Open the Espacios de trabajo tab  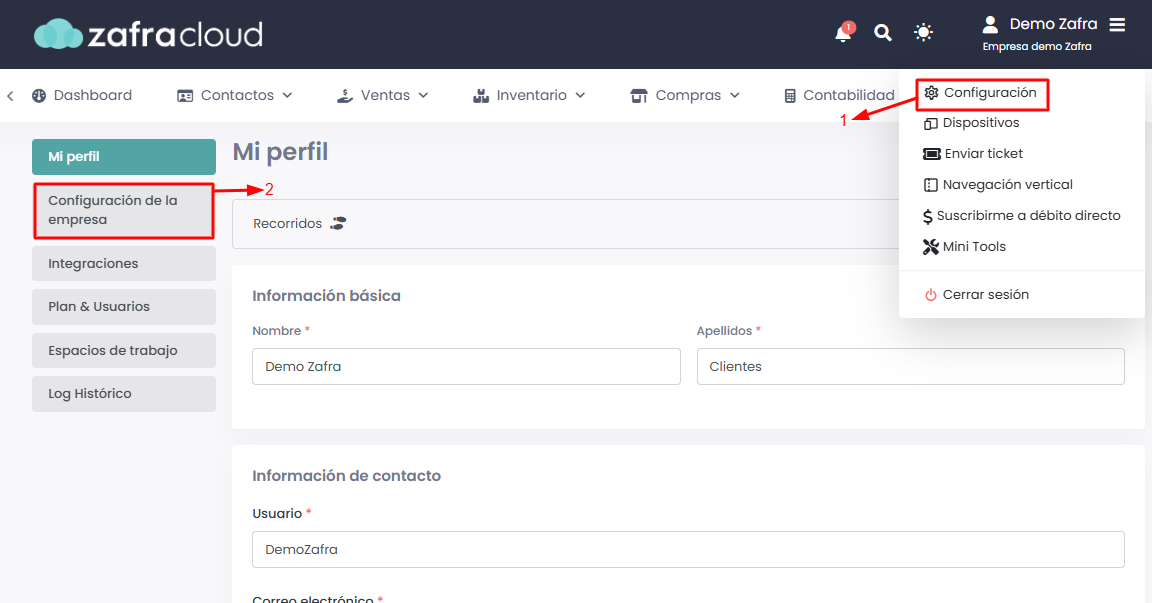click(x=123, y=350)
